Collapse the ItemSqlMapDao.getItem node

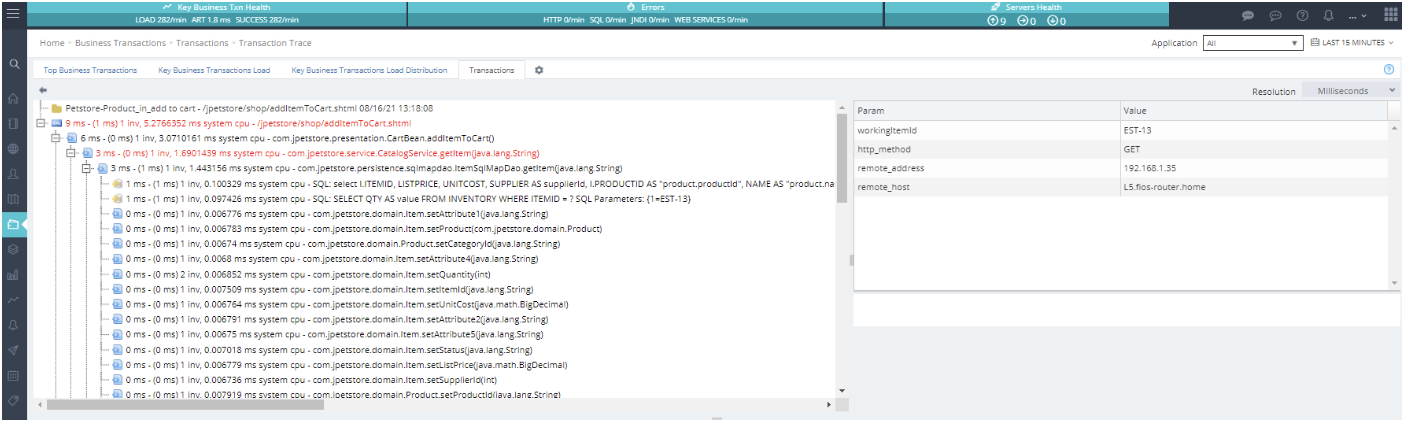point(88,168)
